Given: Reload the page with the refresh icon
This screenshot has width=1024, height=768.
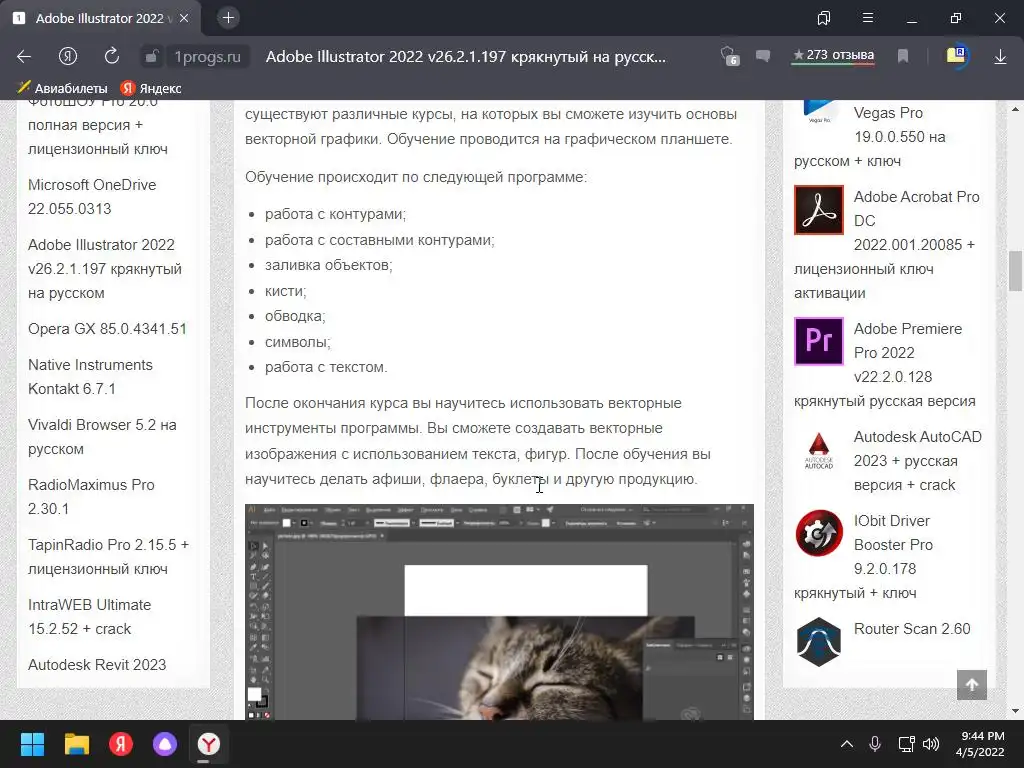Looking at the screenshot, I should pyautogui.click(x=112, y=56).
